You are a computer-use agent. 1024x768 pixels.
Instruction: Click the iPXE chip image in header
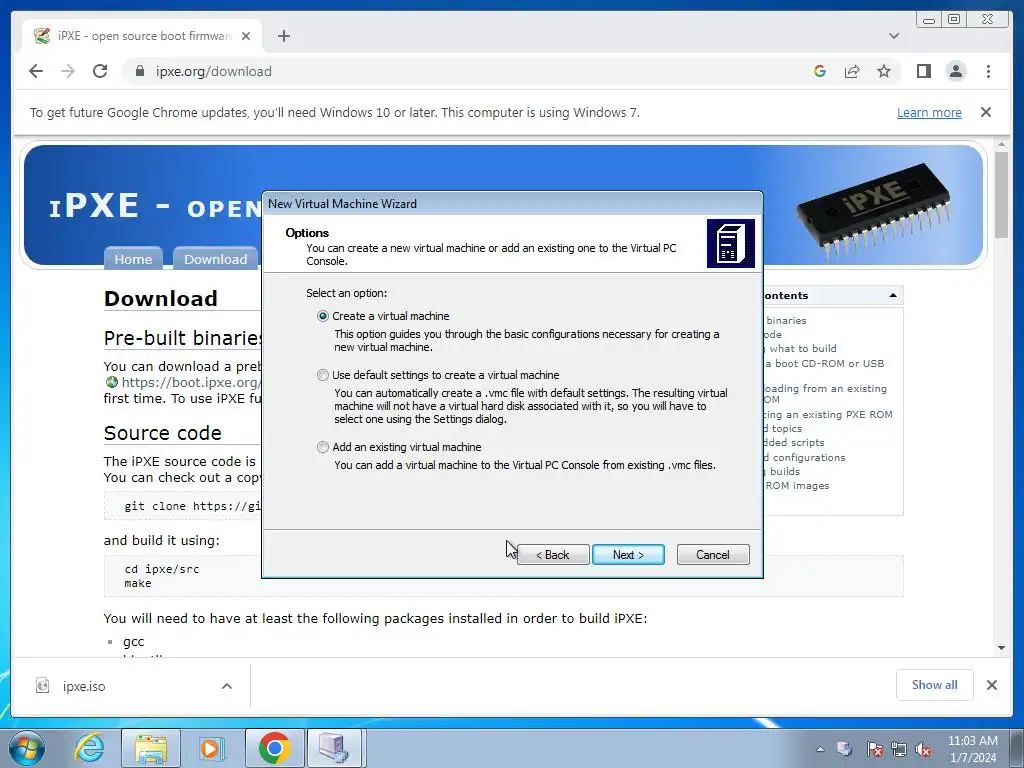pyautogui.click(x=874, y=210)
